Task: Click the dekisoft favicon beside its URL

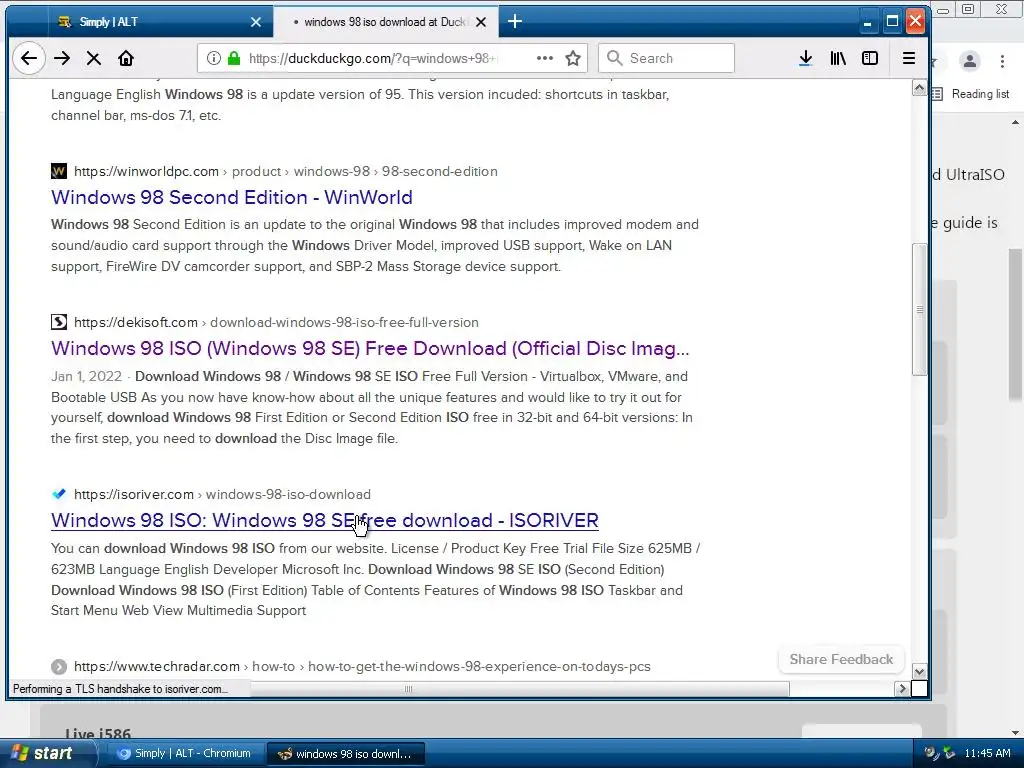Action: (59, 322)
